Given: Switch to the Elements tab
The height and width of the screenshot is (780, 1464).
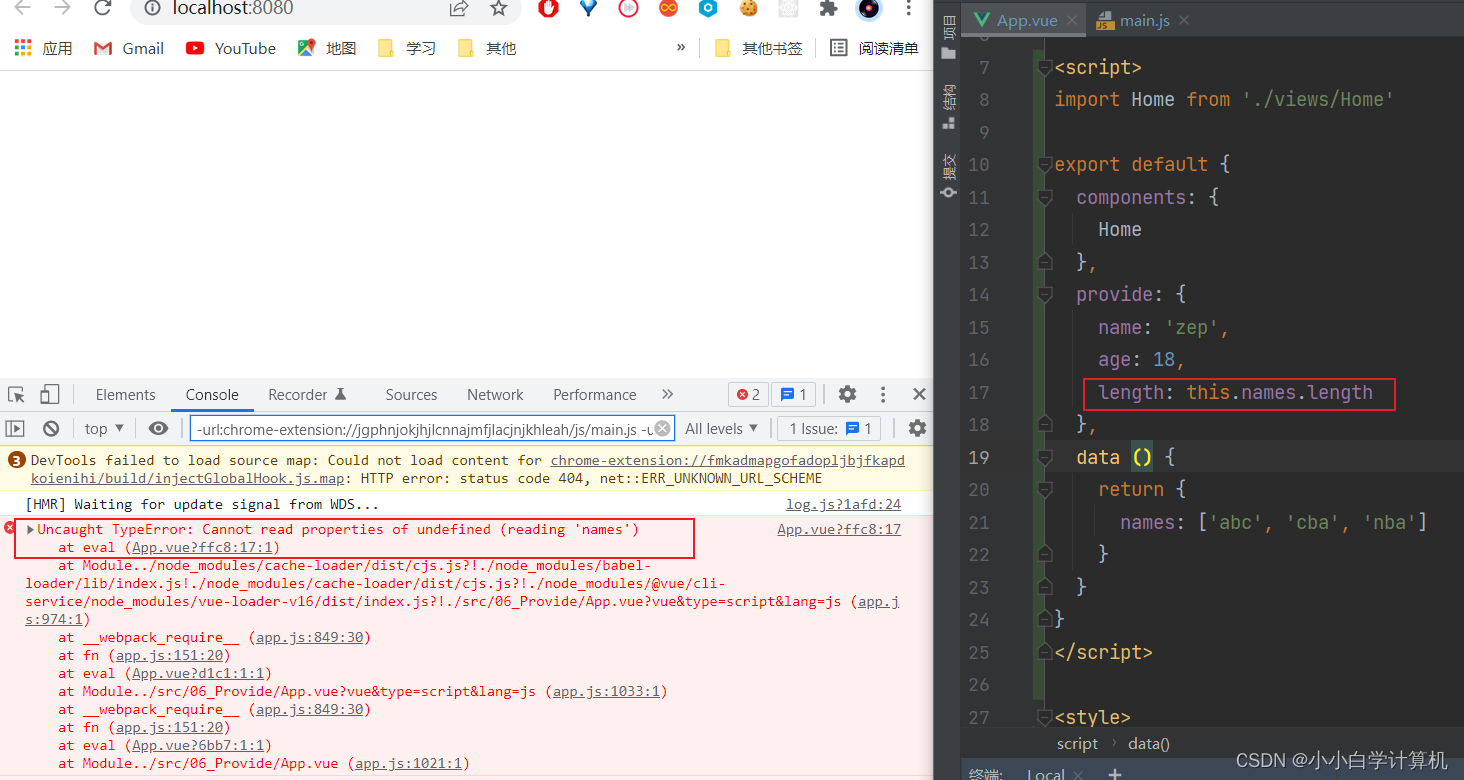Looking at the screenshot, I should tap(125, 395).
